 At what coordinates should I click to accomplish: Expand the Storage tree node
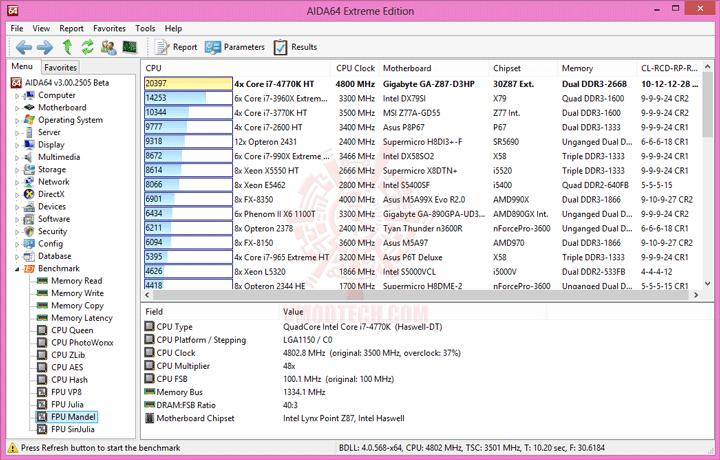[x=17, y=170]
